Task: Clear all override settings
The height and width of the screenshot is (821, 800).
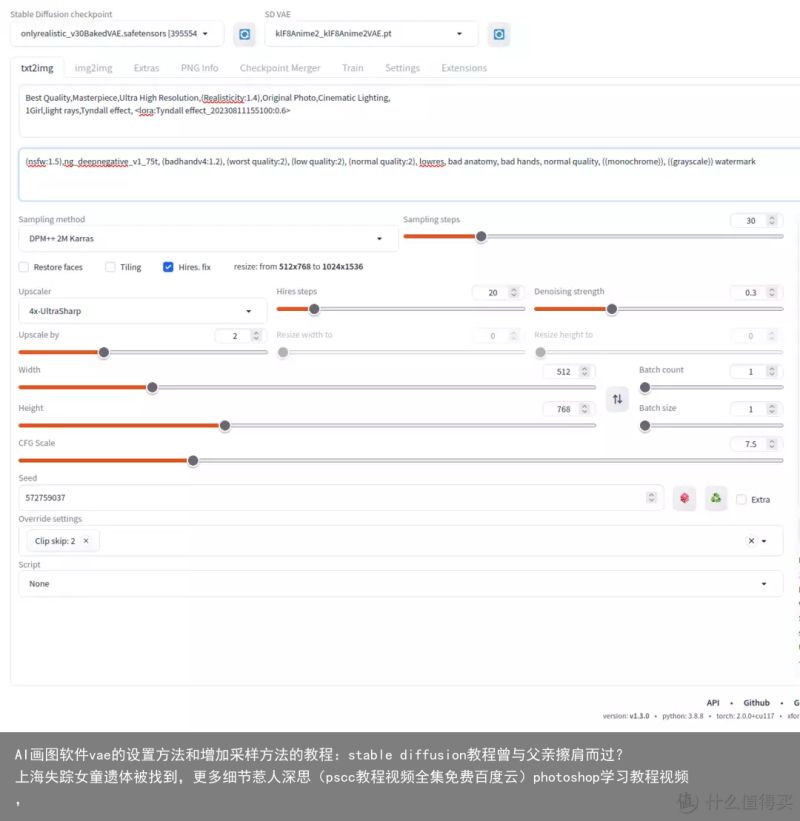Action: [751, 540]
